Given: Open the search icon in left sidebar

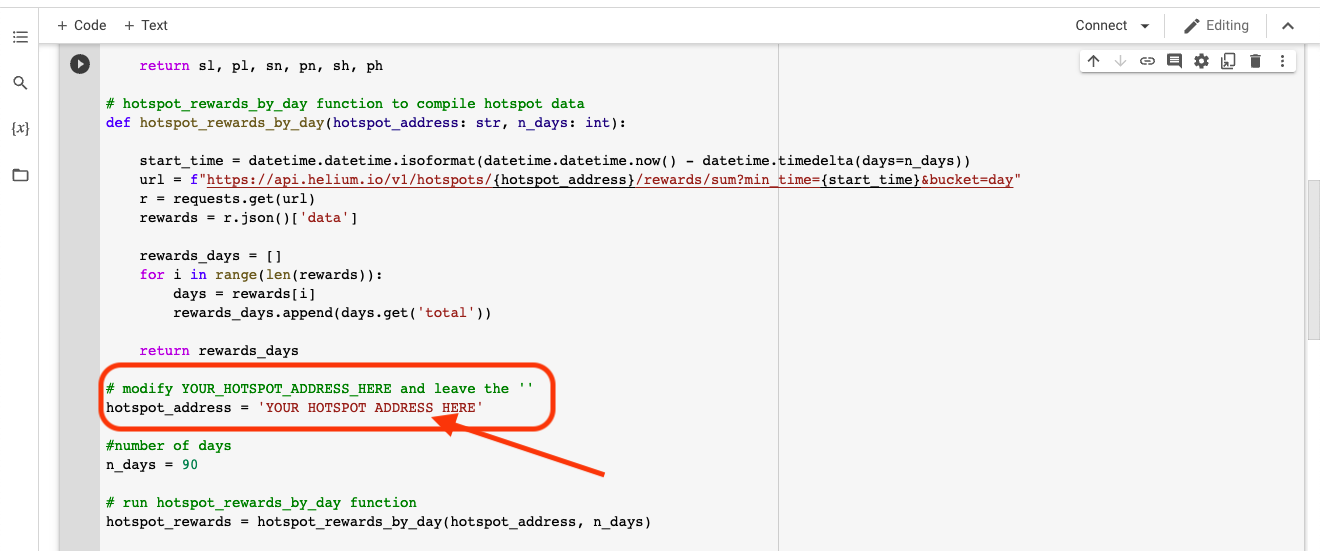Looking at the screenshot, I should pyautogui.click(x=20, y=83).
